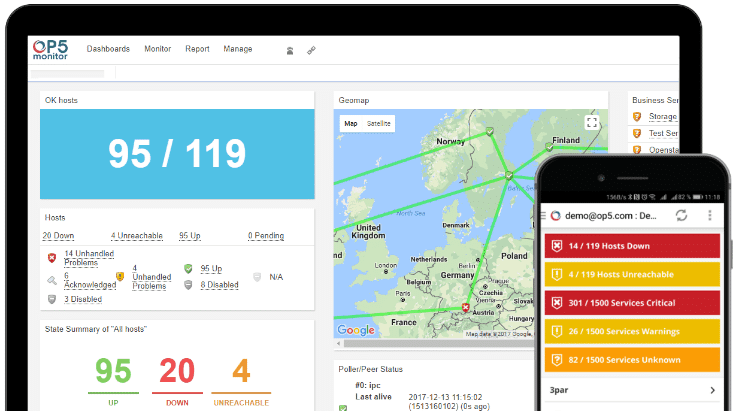Image resolution: width=737 pixels, height=411 pixels.
Task: Click the orange shield icon beside 4 Unhandled Problems
Action: [x=120, y=277]
